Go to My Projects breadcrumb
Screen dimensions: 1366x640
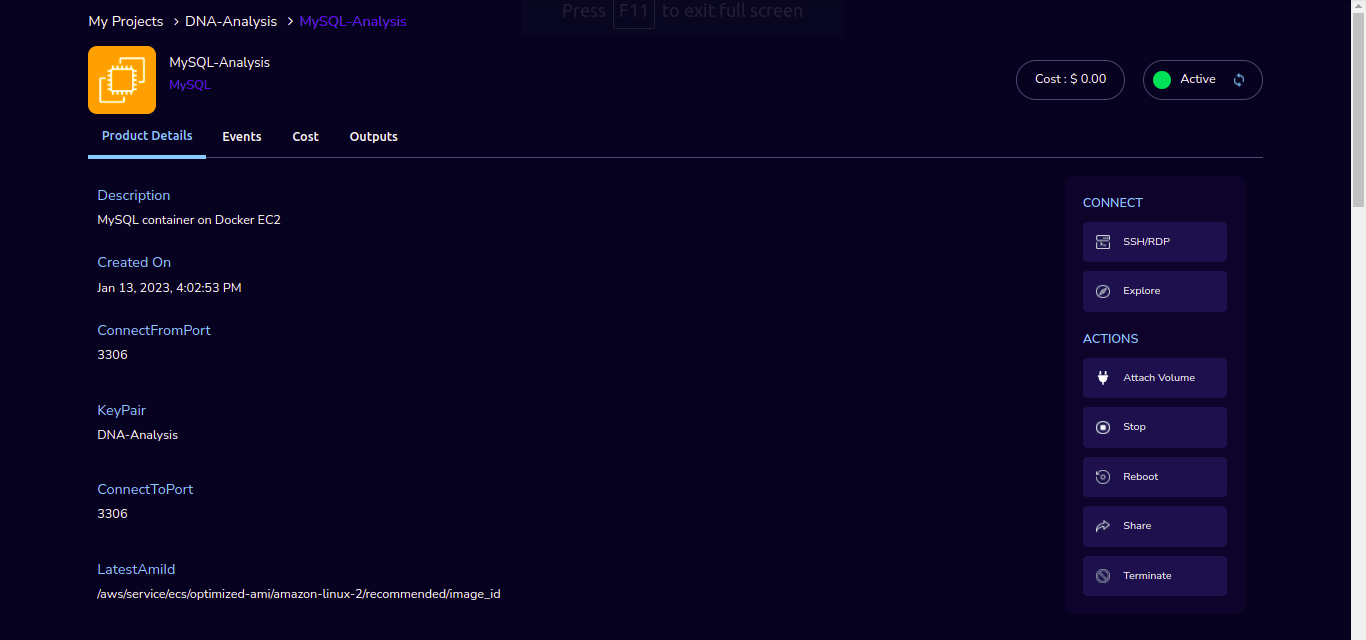coord(126,21)
